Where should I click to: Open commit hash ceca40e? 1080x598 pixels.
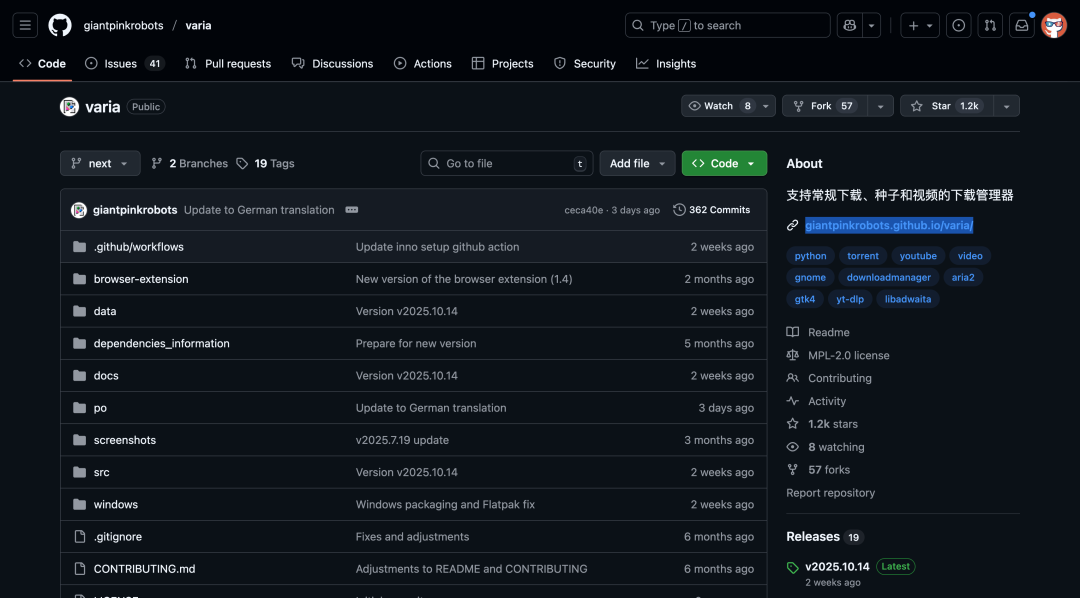tap(583, 210)
